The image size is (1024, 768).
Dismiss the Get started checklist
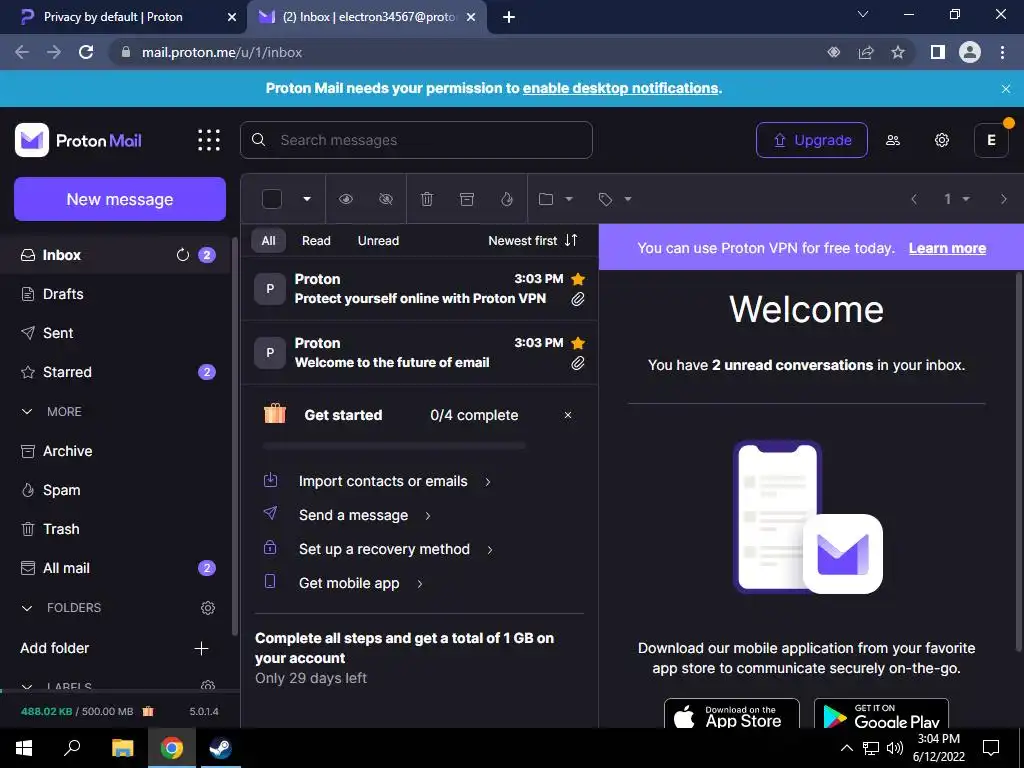coord(568,415)
